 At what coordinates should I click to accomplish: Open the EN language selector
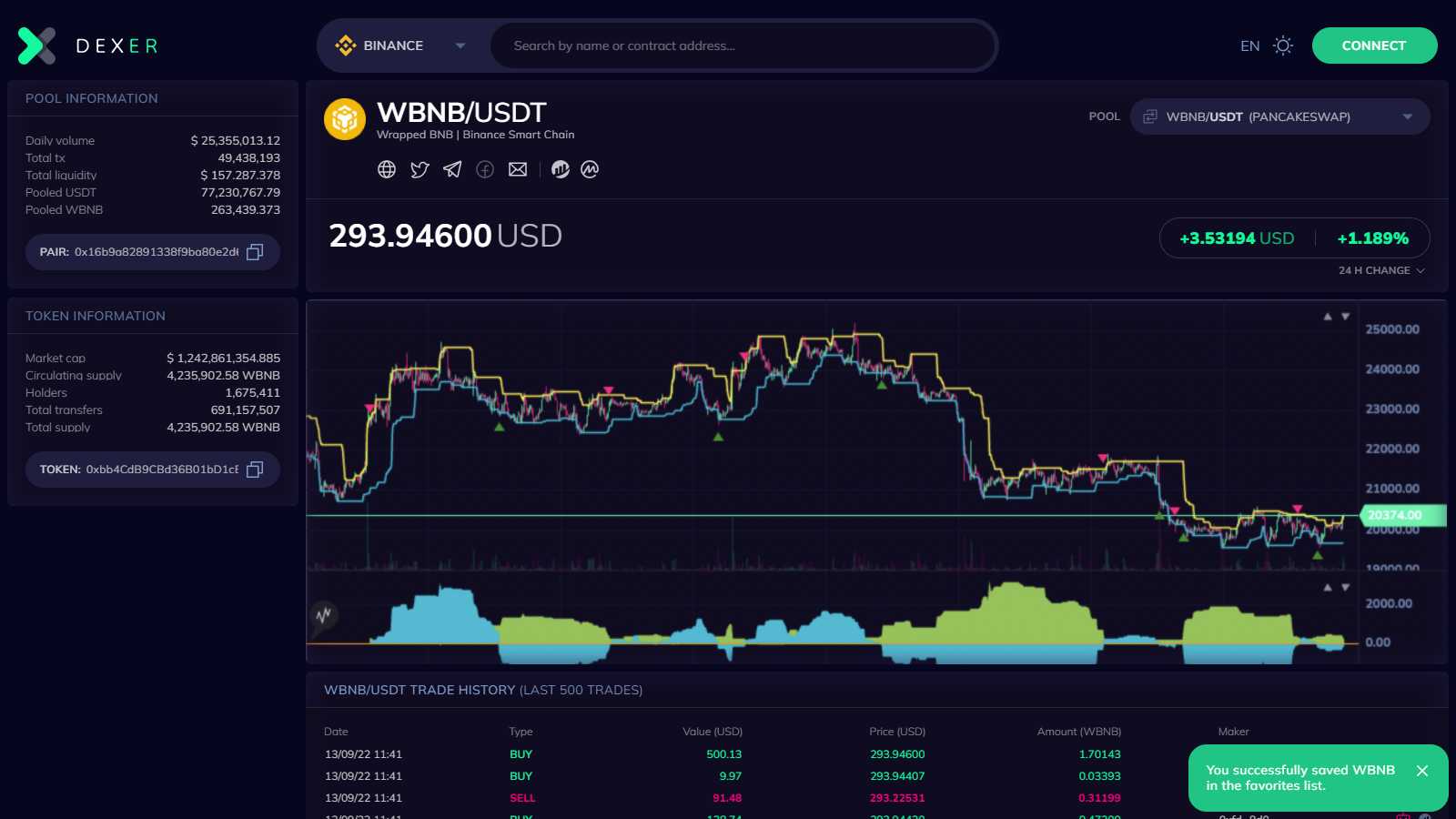tap(1250, 45)
